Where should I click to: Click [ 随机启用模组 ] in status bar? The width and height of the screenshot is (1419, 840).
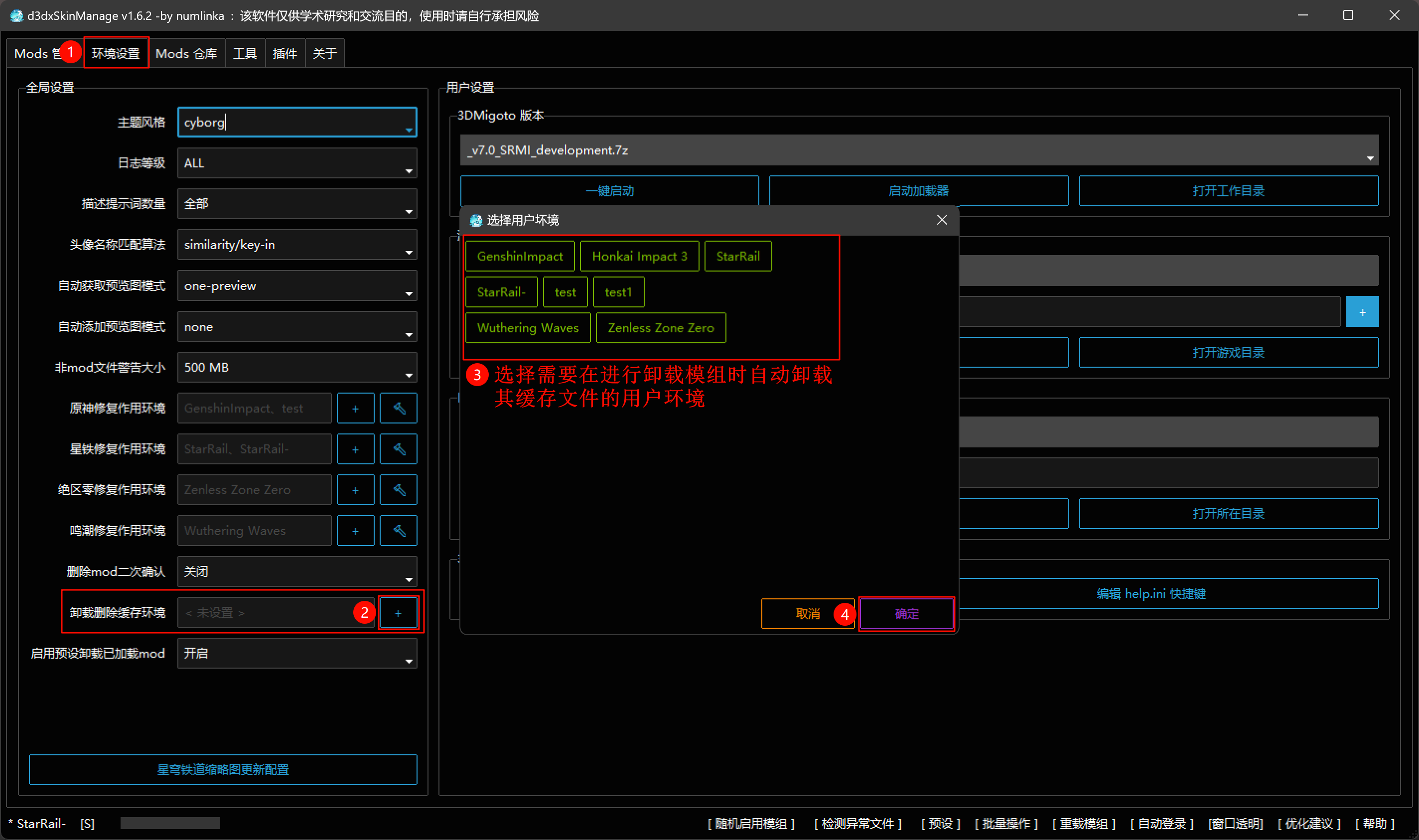coord(751,824)
